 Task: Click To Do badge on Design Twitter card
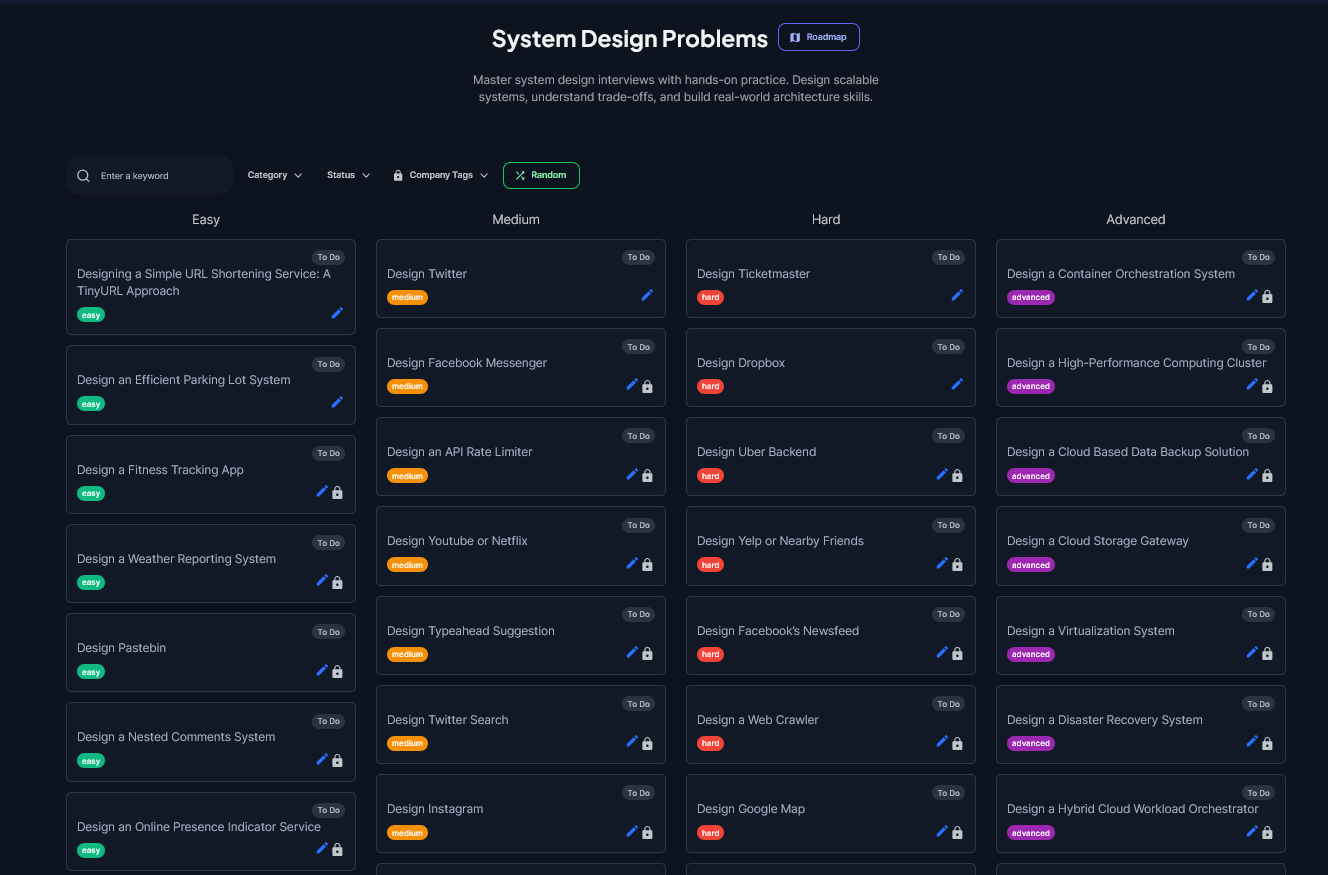pyautogui.click(x=638, y=257)
